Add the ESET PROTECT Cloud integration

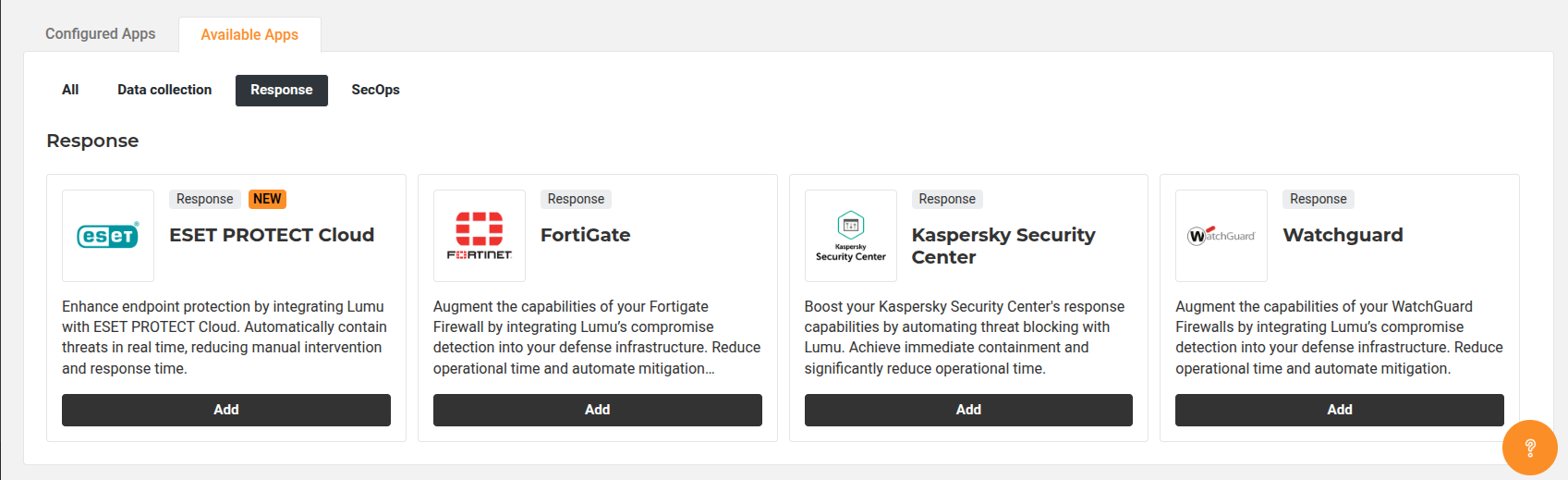point(226,410)
